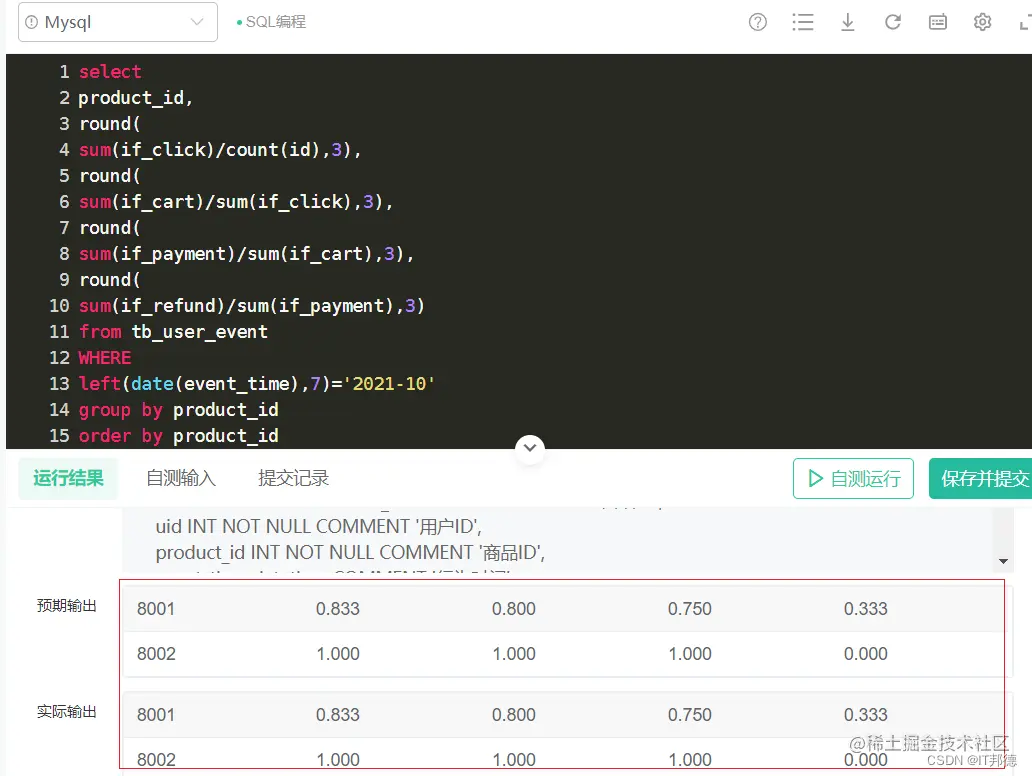The height and width of the screenshot is (776, 1032).
Task: Click code line 11 'from tb_user_event'
Action: (x=173, y=332)
